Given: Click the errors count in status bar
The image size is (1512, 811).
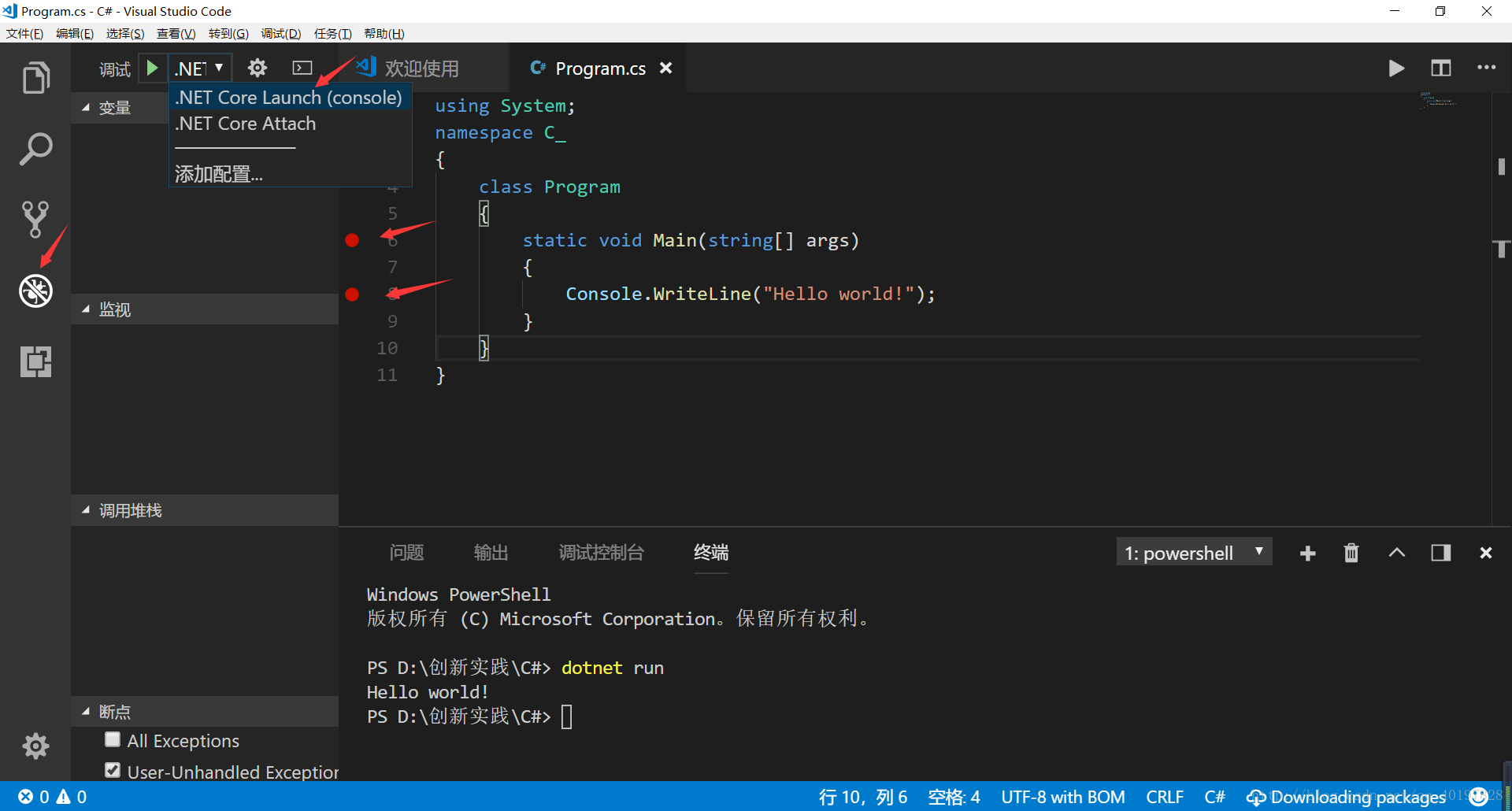Looking at the screenshot, I should pyautogui.click(x=34, y=797).
